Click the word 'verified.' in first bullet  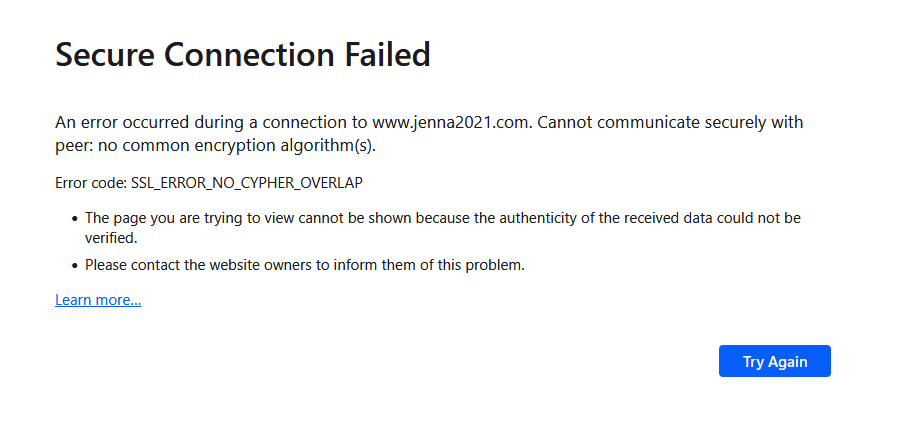pyautogui.click(x=110, y=239)
